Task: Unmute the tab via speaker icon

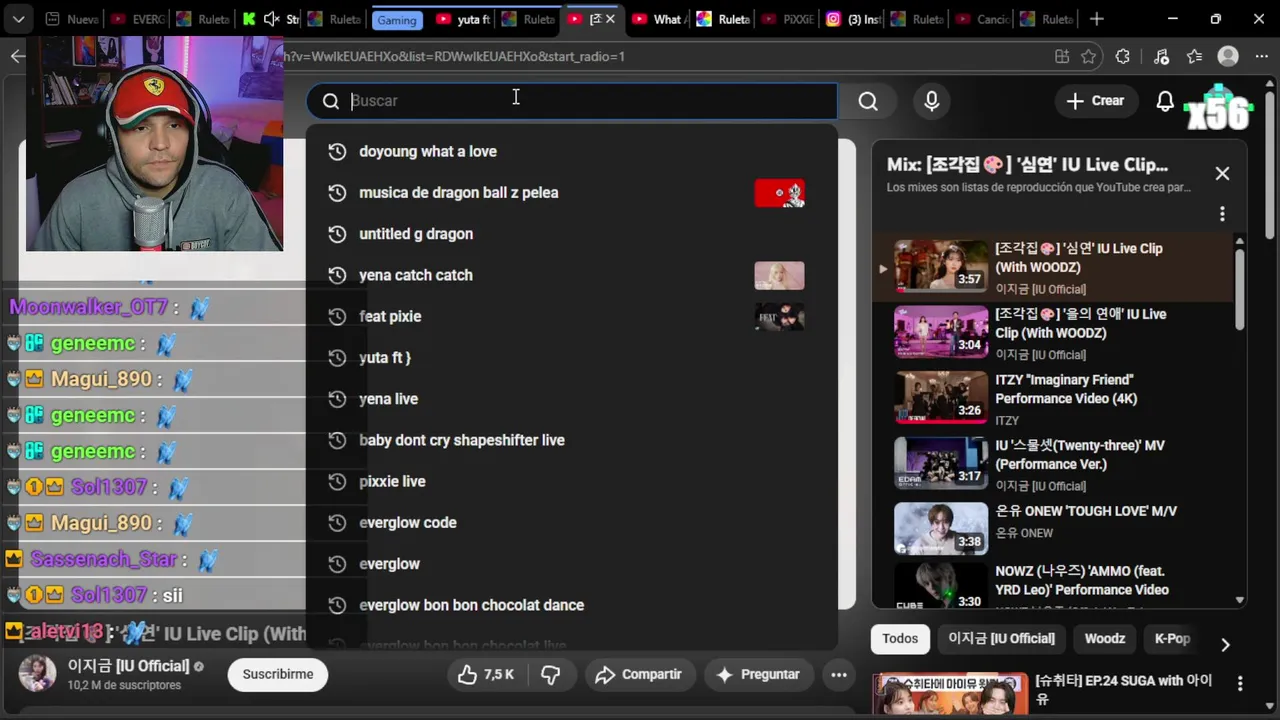Action: [270, 19]
